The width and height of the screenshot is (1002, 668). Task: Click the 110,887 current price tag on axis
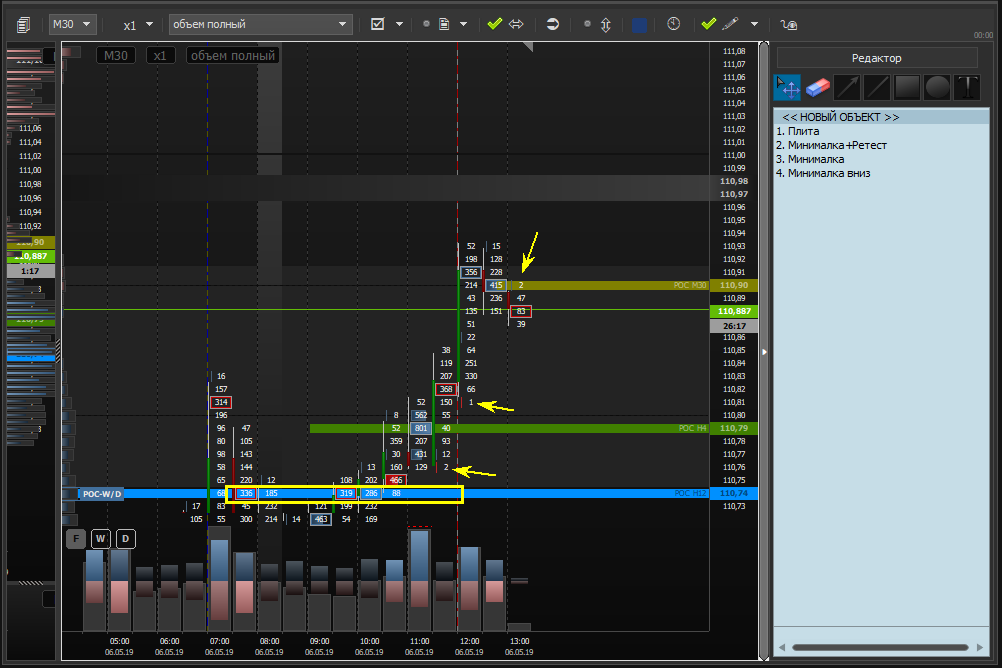point(734,311)
